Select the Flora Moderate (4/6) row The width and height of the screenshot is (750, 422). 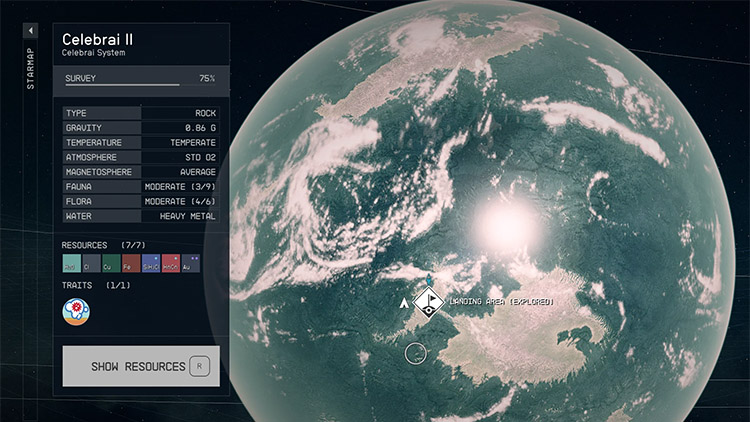tap(141, 201)
